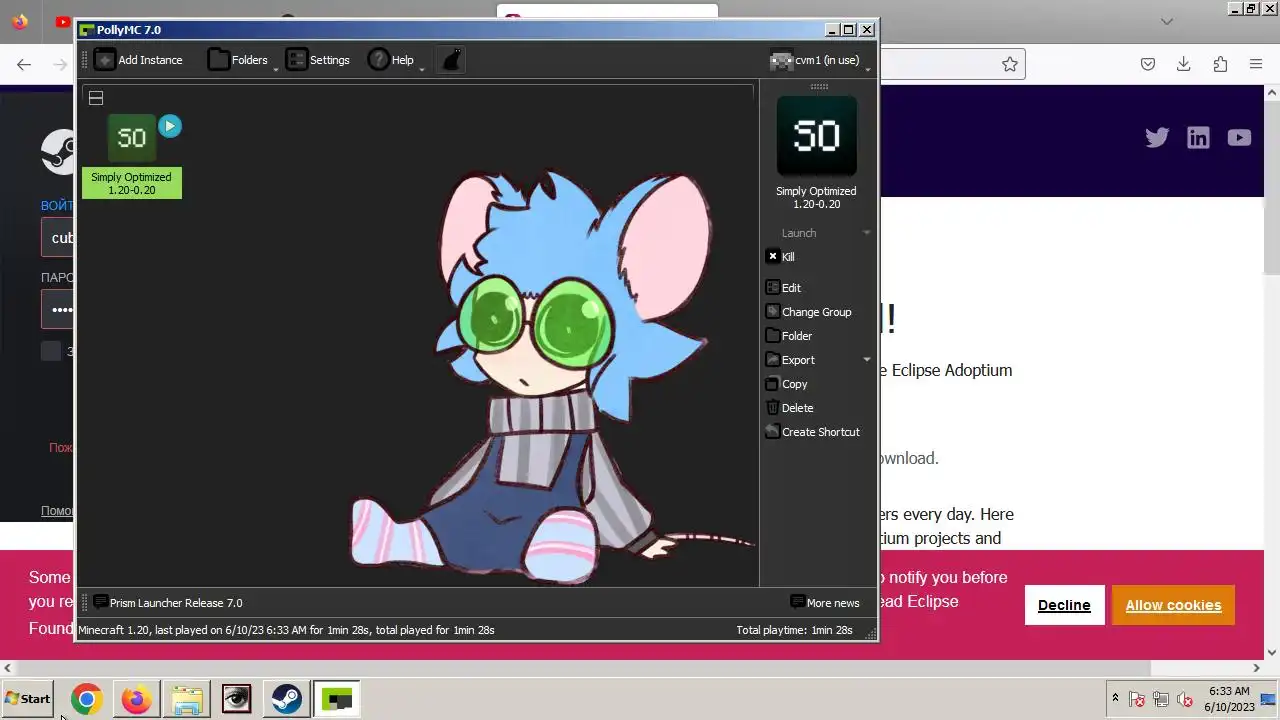Click the browser vertical scrollbar thumb
This screenshot has height=720, width=1280.
(x=1272, y=188)
